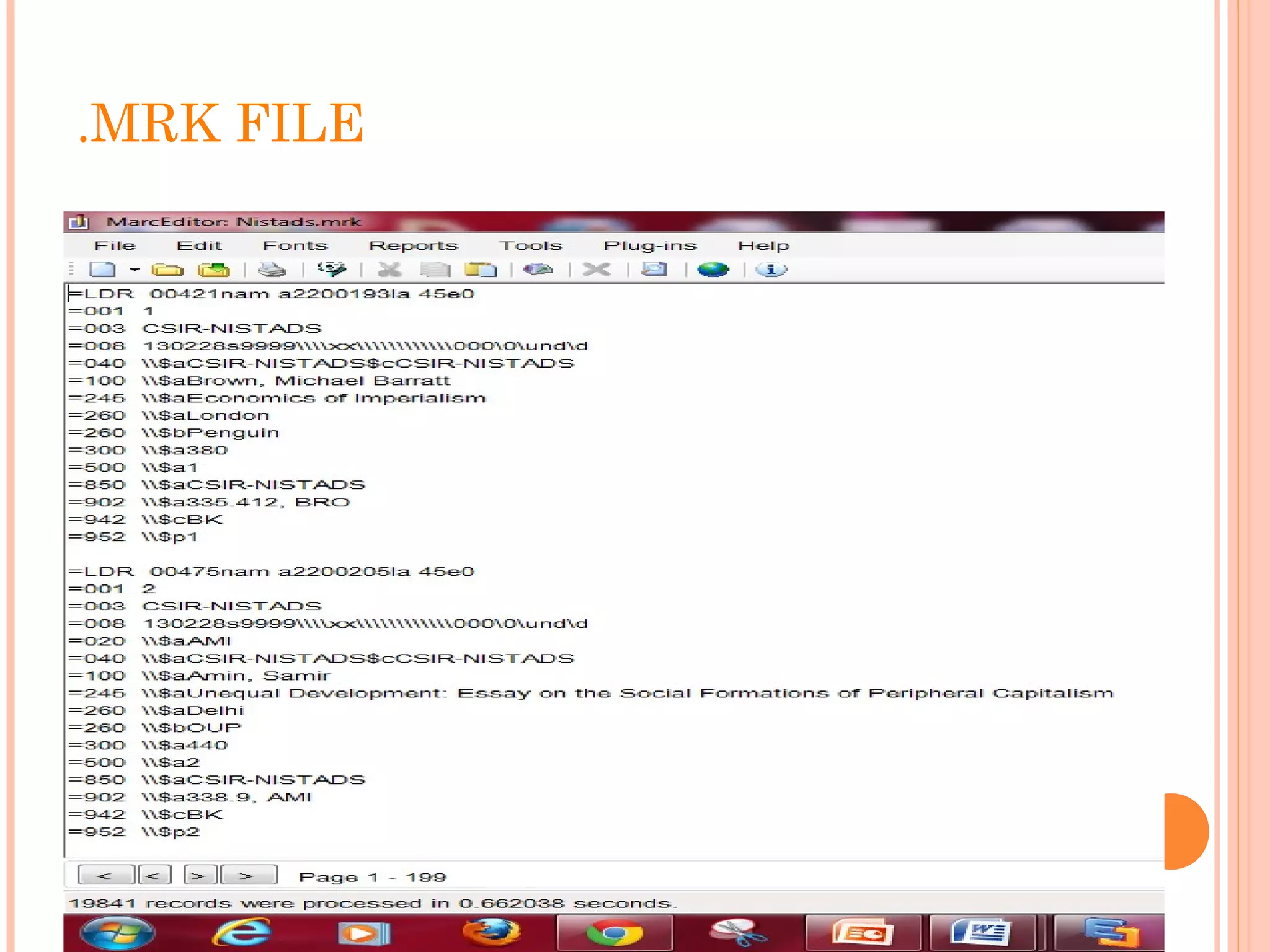
Task: Click the '19841 records were processed' status text
Action: 373,904
